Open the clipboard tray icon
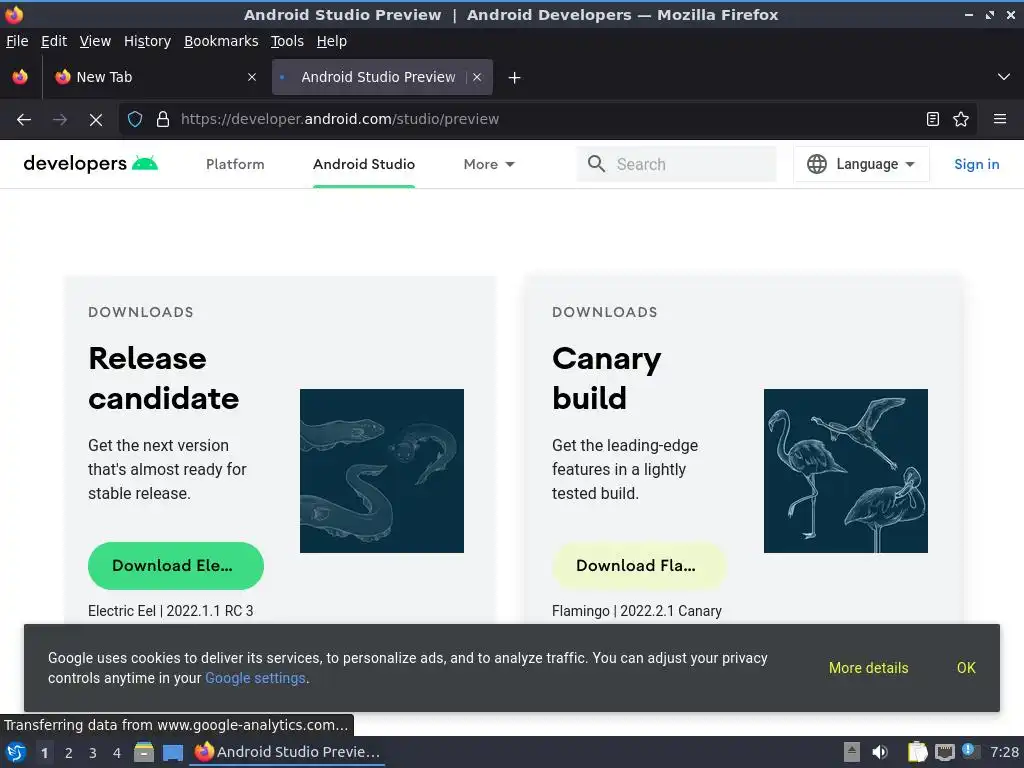 (918, 752)
